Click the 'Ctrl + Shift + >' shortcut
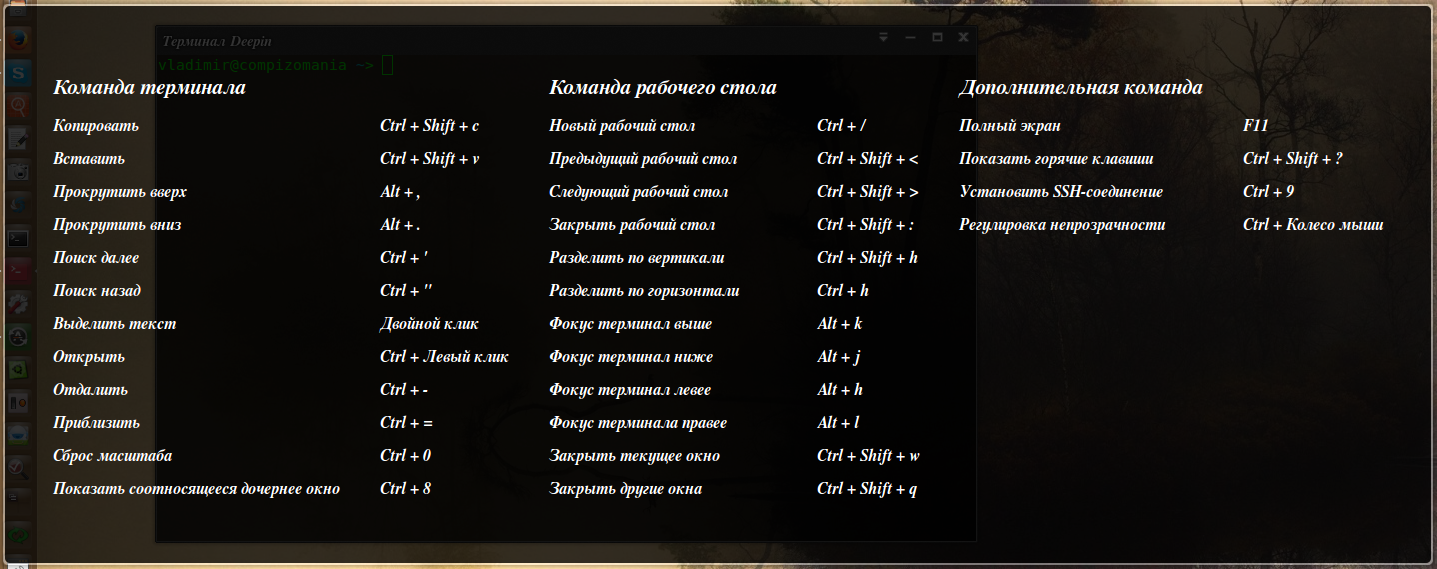The image size is (1437, 569). (868, 192)
